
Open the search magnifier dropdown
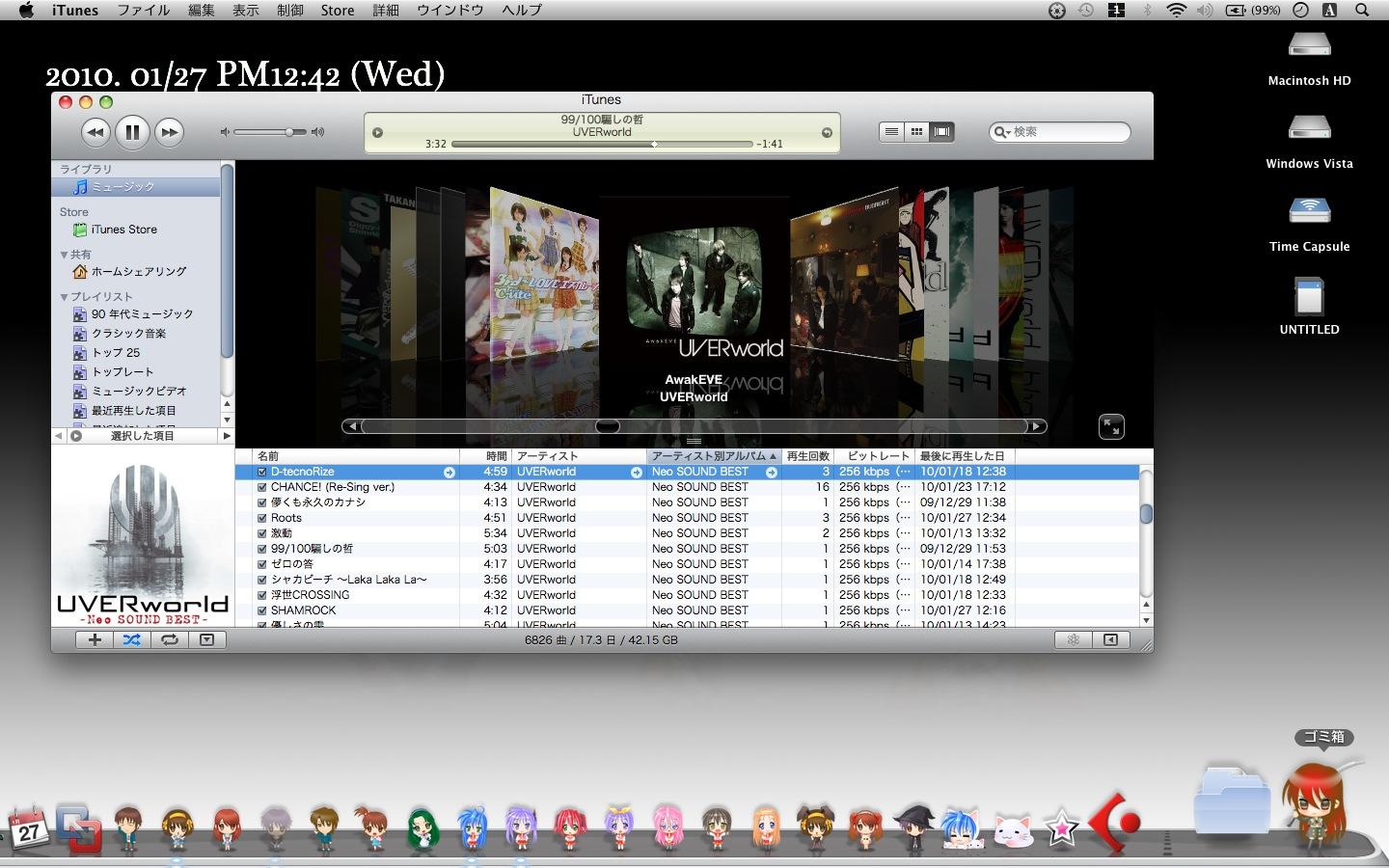(1002, 132)
